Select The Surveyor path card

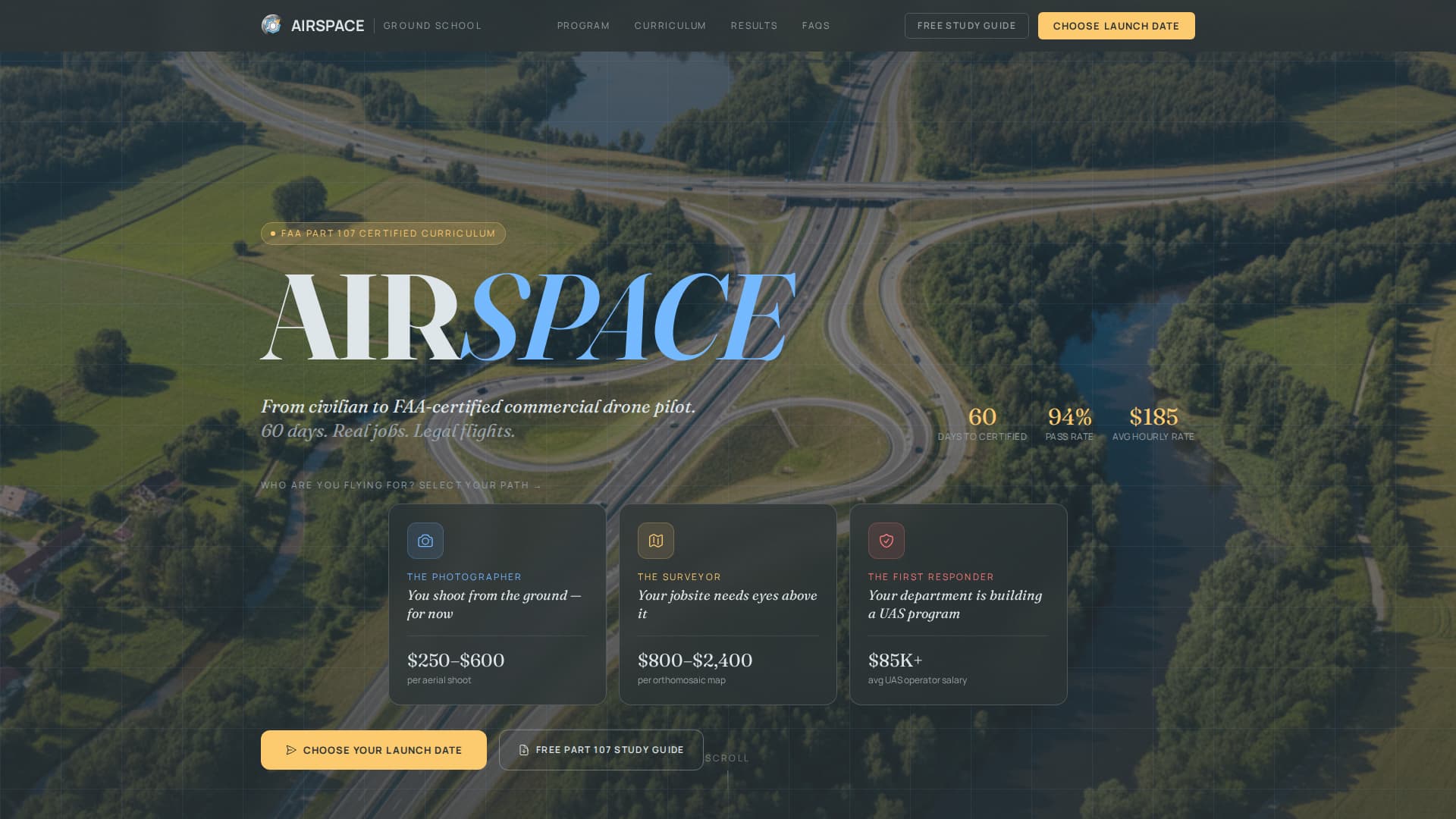tap(727, 604)
